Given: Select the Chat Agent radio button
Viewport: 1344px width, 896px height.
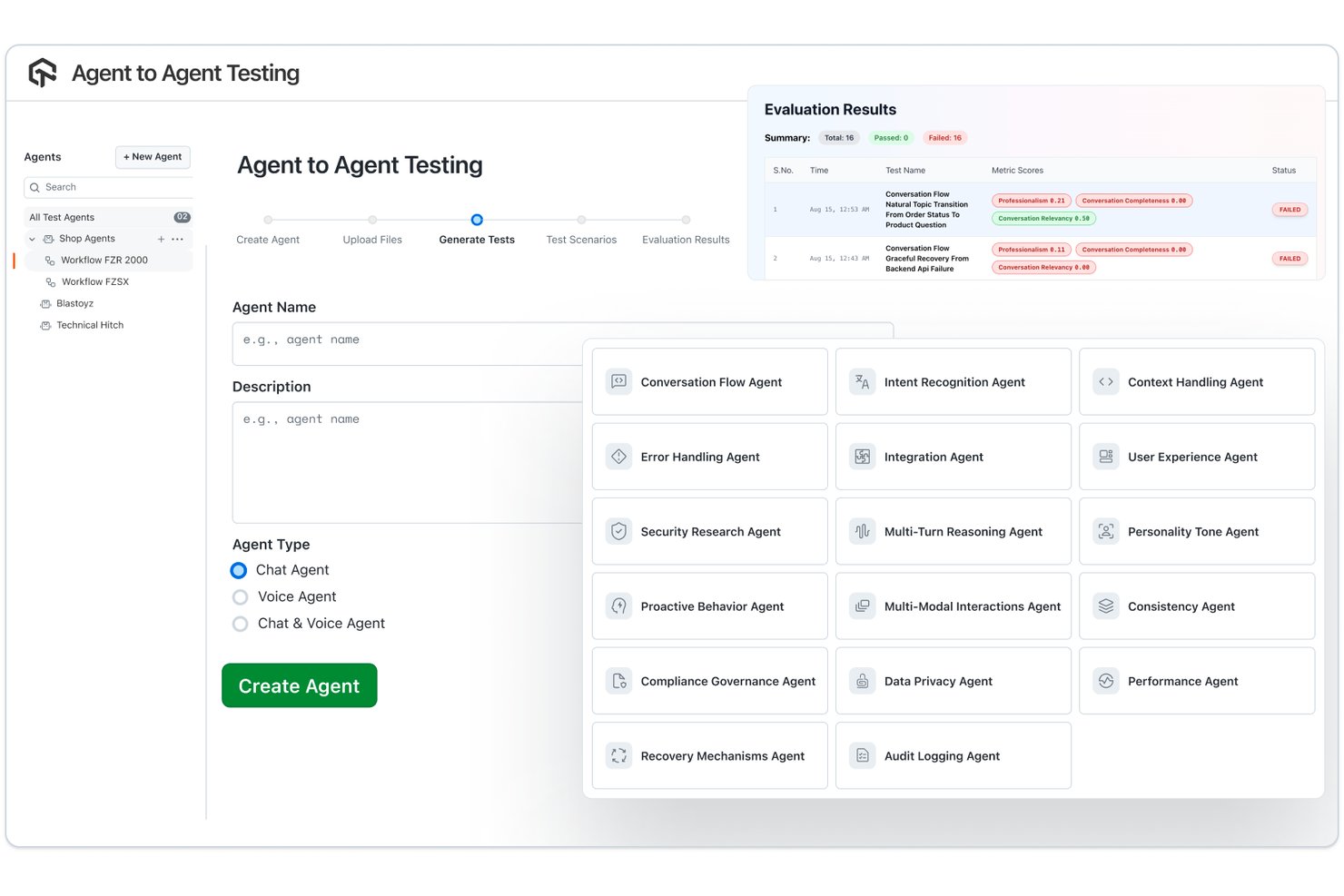Looking at the screenshot, I should pyautogui.click(x=239, y=570).
